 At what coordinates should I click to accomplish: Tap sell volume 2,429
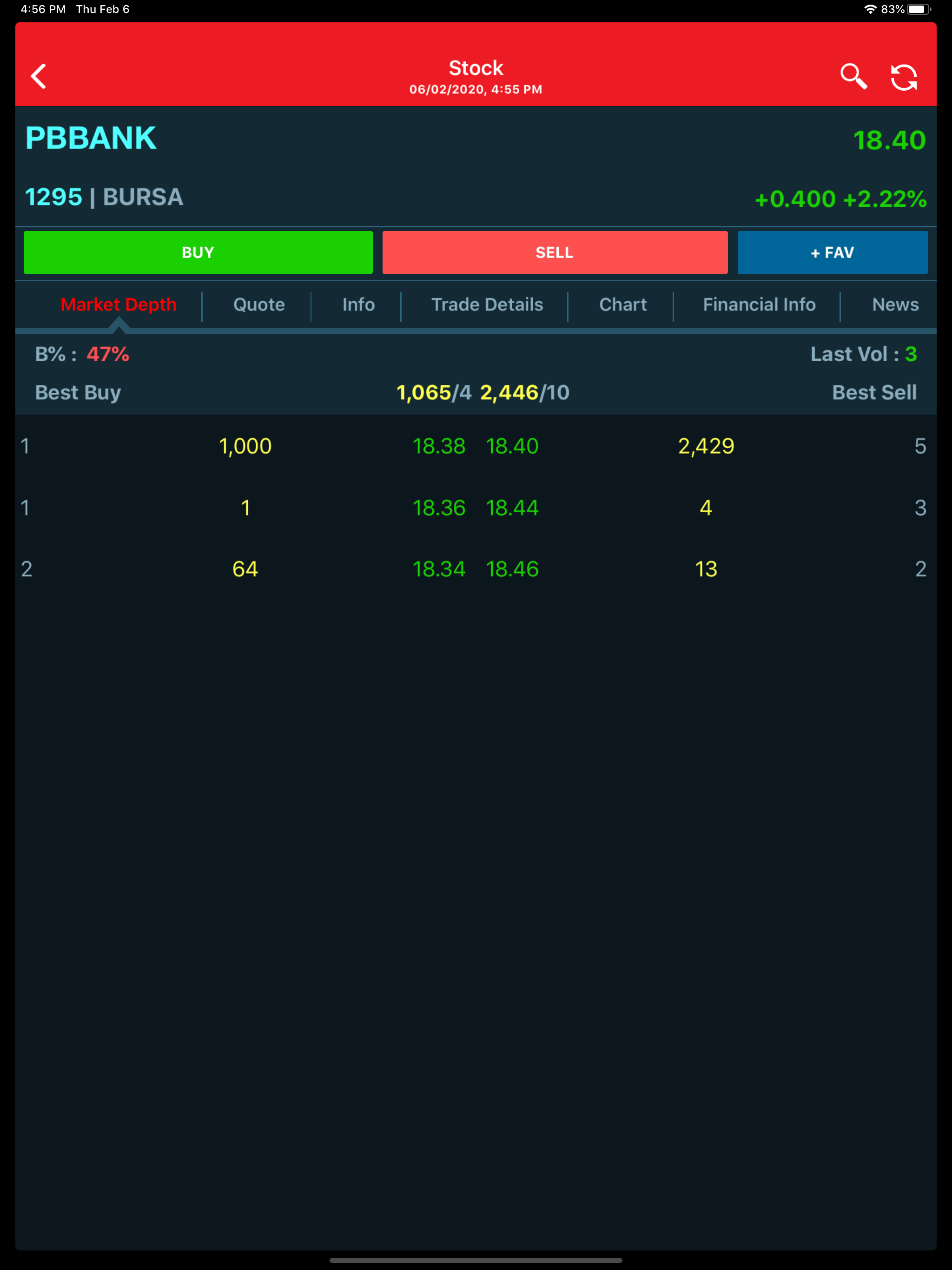(x=706, y=446)
